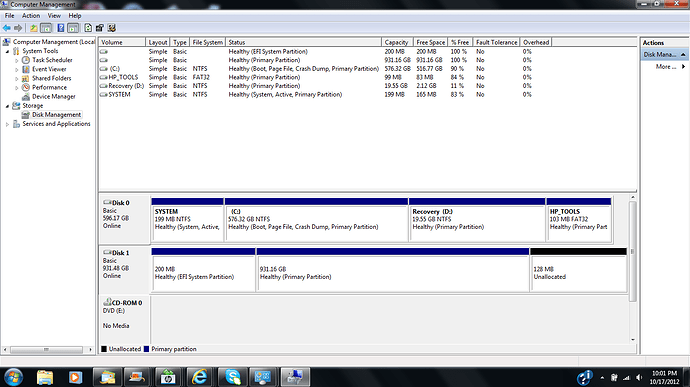This screenshot has height=387, width=690.
Task: Select the 128 MB Unallocated block
Action: 579,269
